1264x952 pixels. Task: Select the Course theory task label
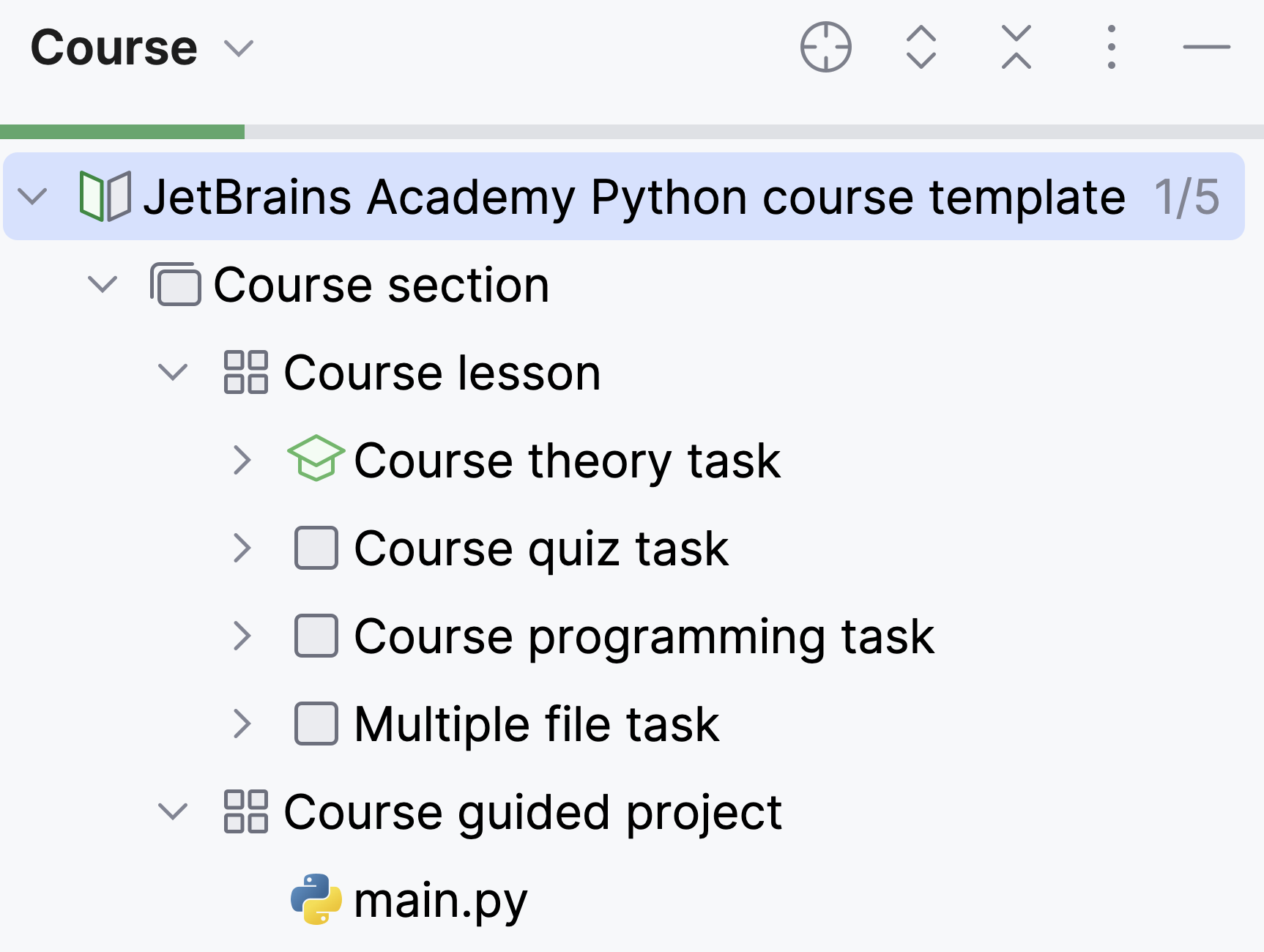point(568,461)
